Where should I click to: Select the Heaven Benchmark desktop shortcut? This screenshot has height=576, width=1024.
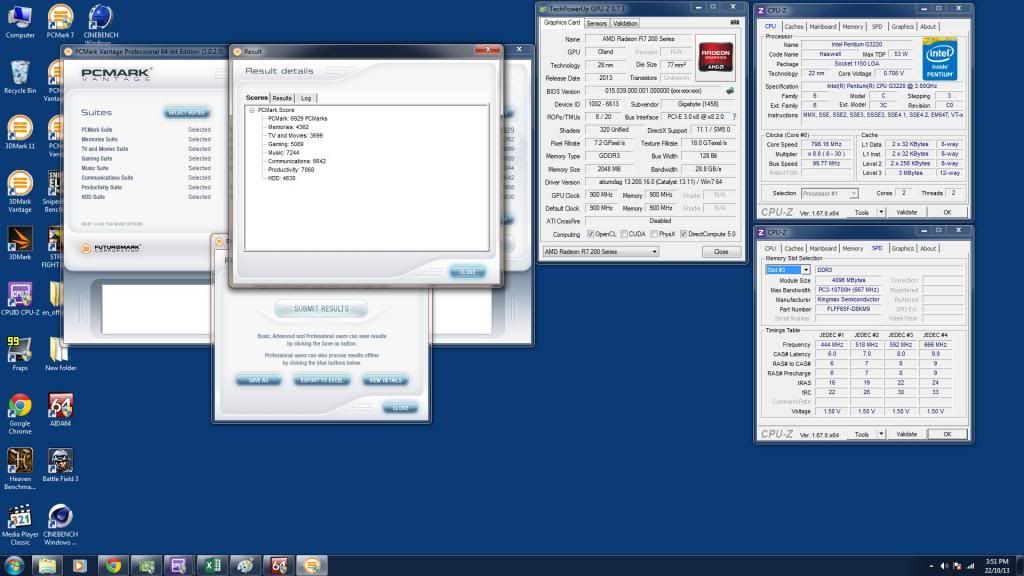coord(20,469)
